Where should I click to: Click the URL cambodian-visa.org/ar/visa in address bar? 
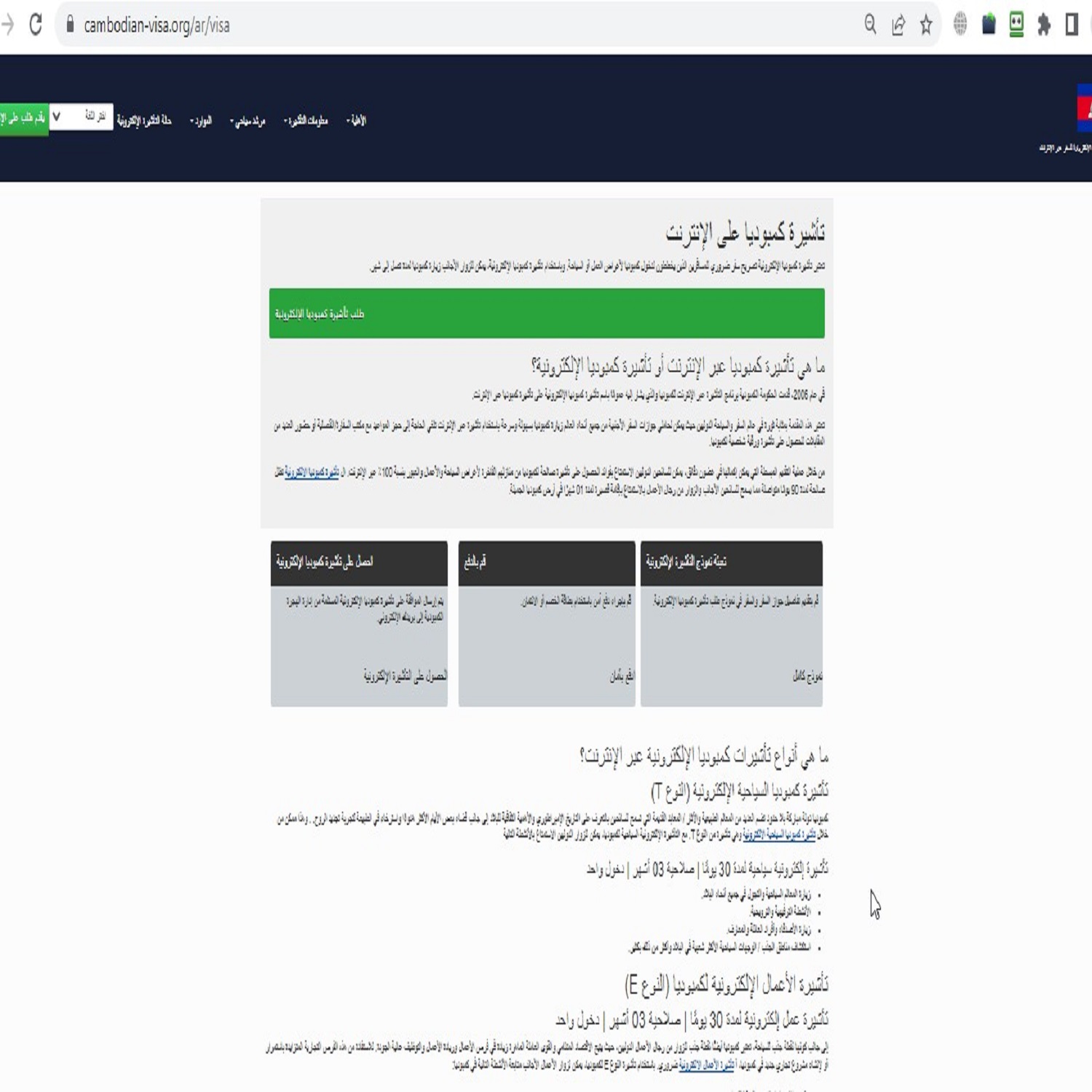pos(157,25)
